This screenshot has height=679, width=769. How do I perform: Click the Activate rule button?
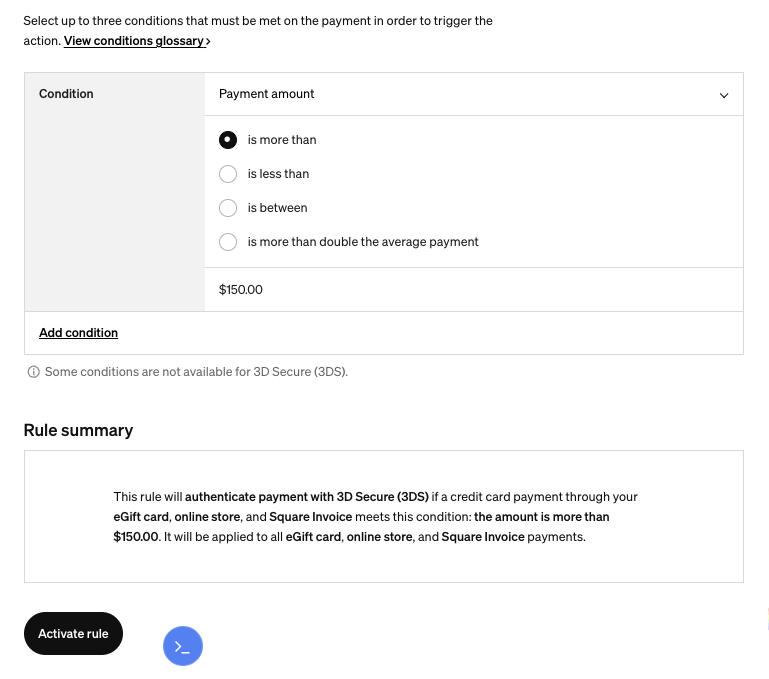click(x=73, y=633)
